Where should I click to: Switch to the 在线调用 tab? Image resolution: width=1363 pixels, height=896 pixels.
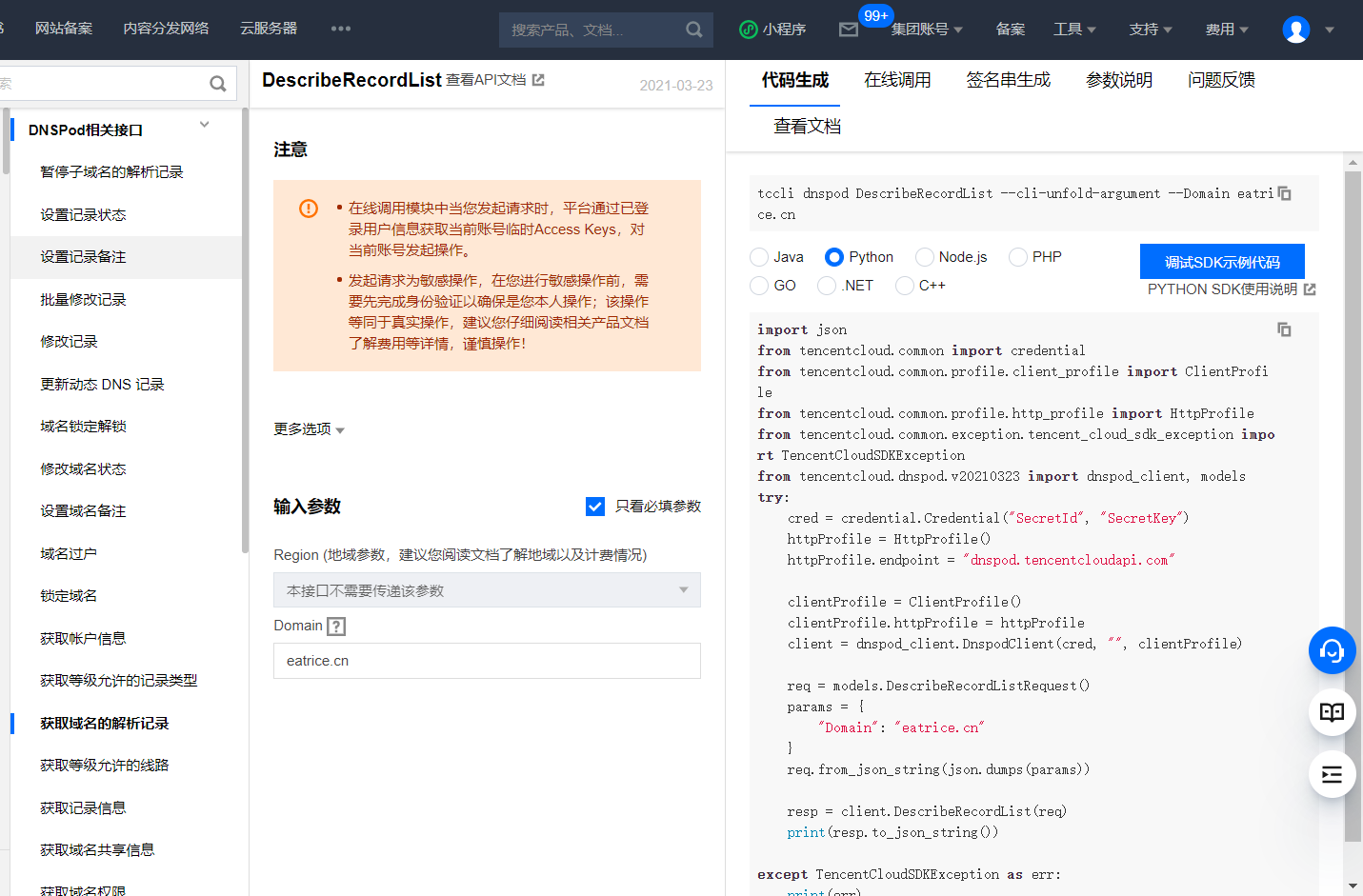897,80
